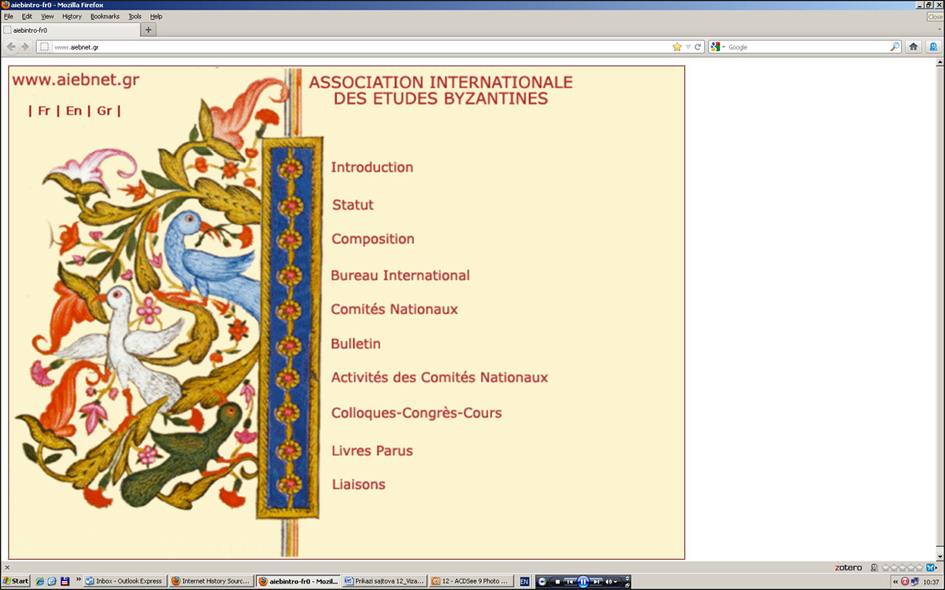Click the Windows Start button
Screen dimensions: 945x590
tap(16, 581)
